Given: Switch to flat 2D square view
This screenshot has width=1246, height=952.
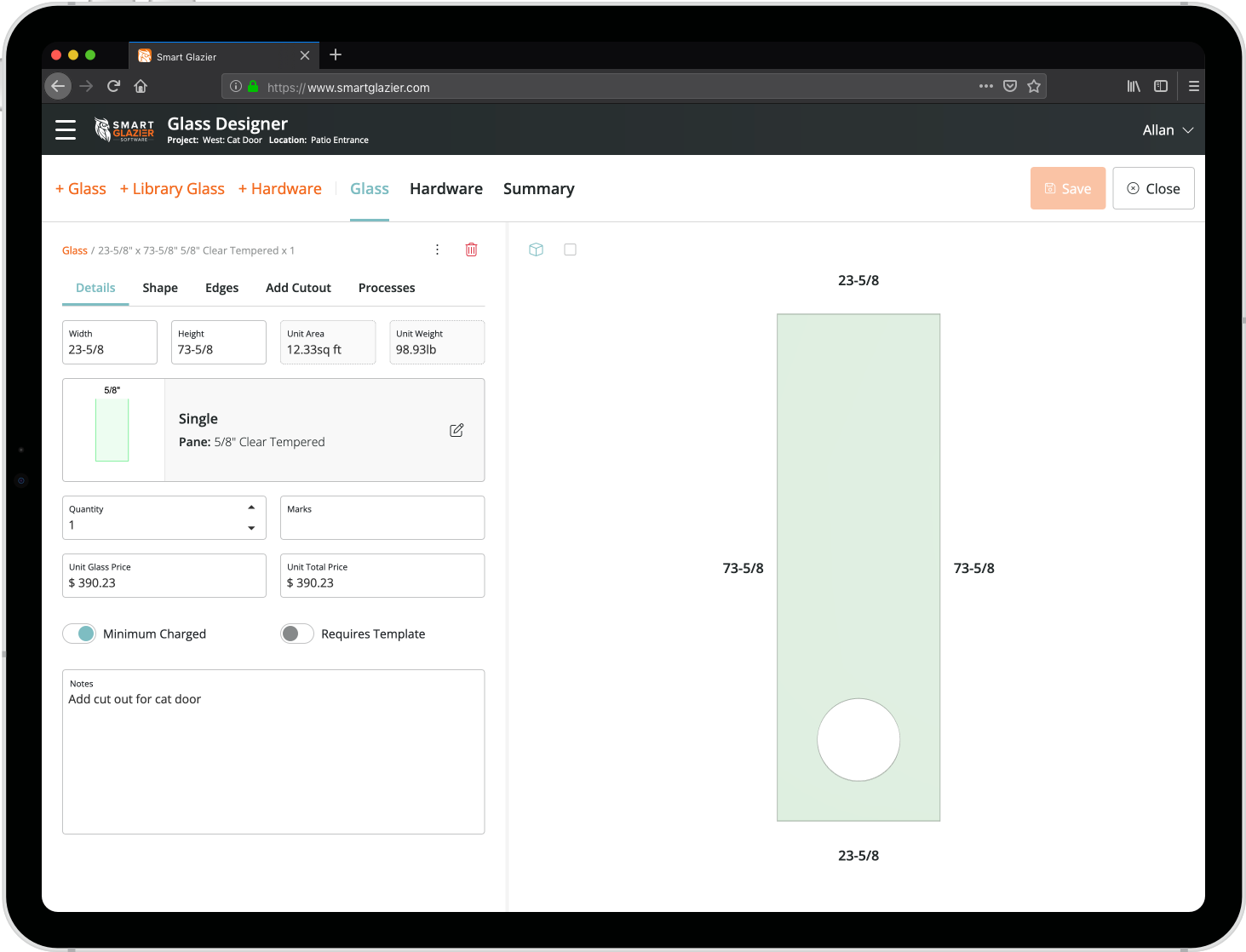Looking at the screenshot, I should pyautogui.click(x=570, y=249).
